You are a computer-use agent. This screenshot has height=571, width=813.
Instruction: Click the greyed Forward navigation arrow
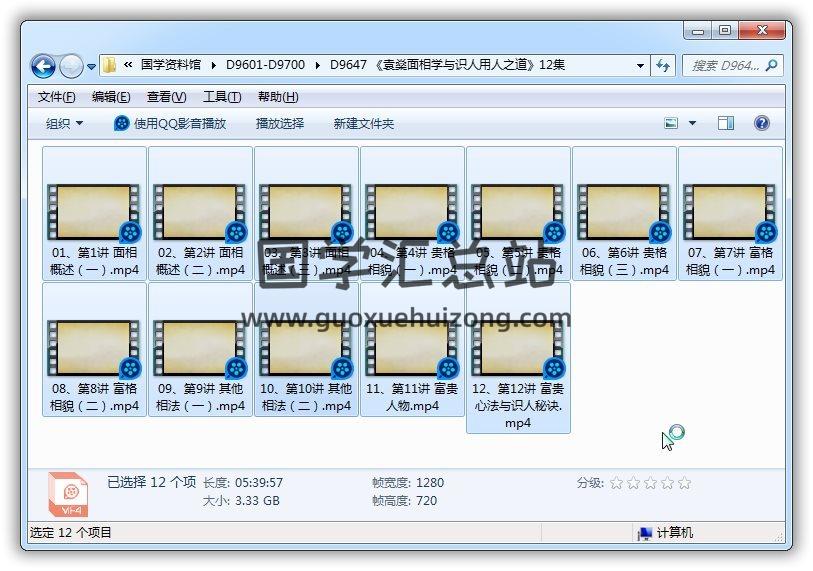(71, 66)
